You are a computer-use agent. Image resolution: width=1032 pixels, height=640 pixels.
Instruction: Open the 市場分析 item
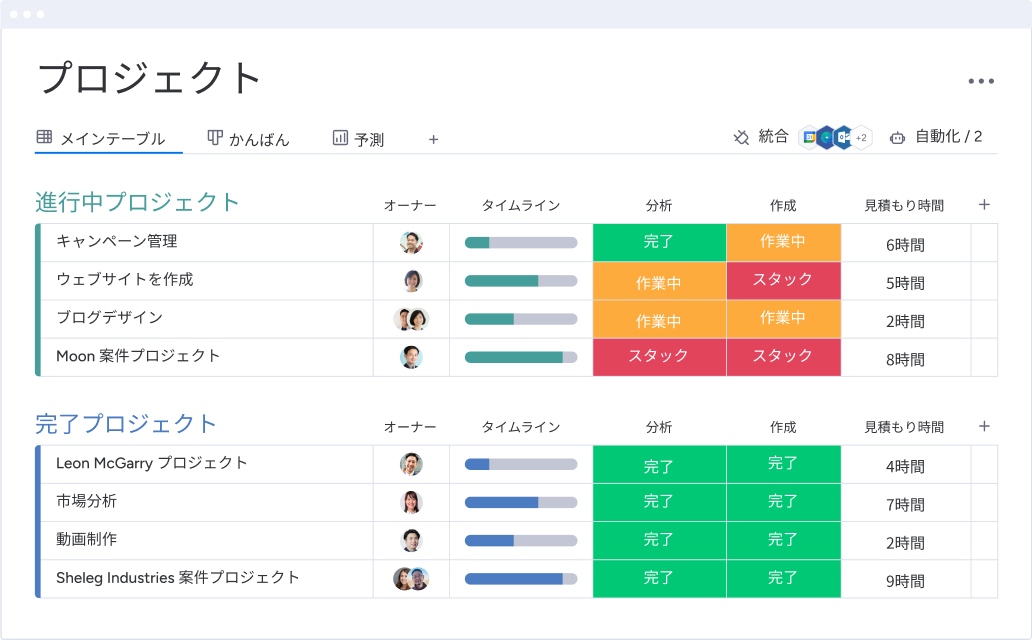[87, 501]
